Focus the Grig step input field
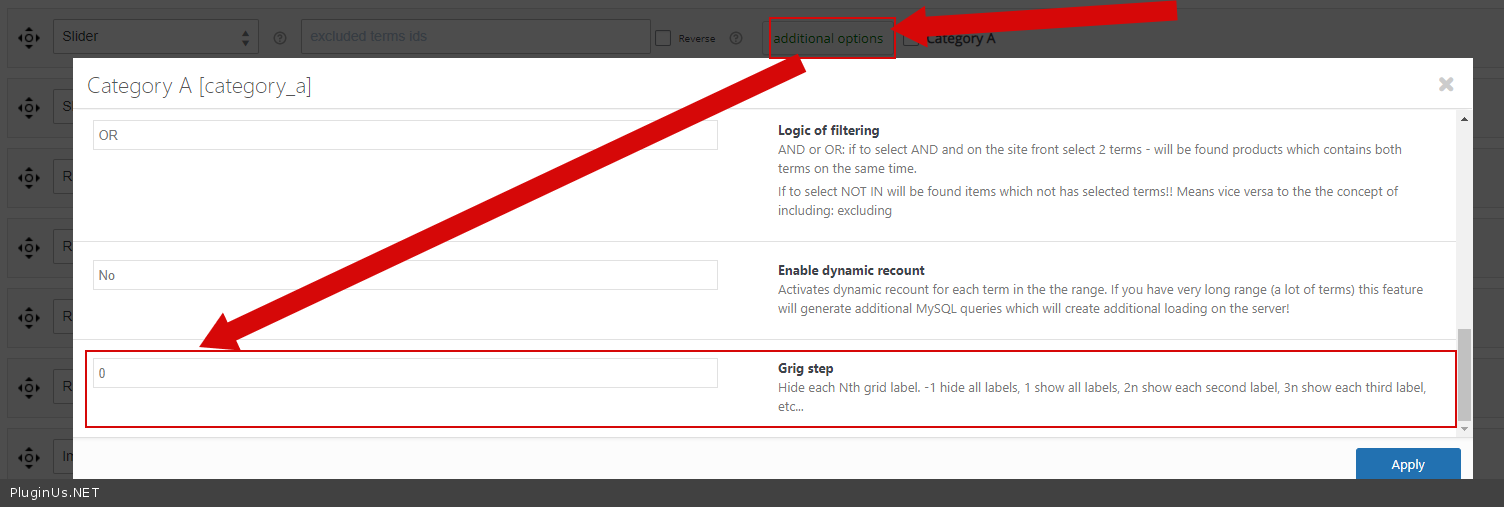Image resolution: width=1504 pixels, height=507 pixels. [x=405, y=373]
